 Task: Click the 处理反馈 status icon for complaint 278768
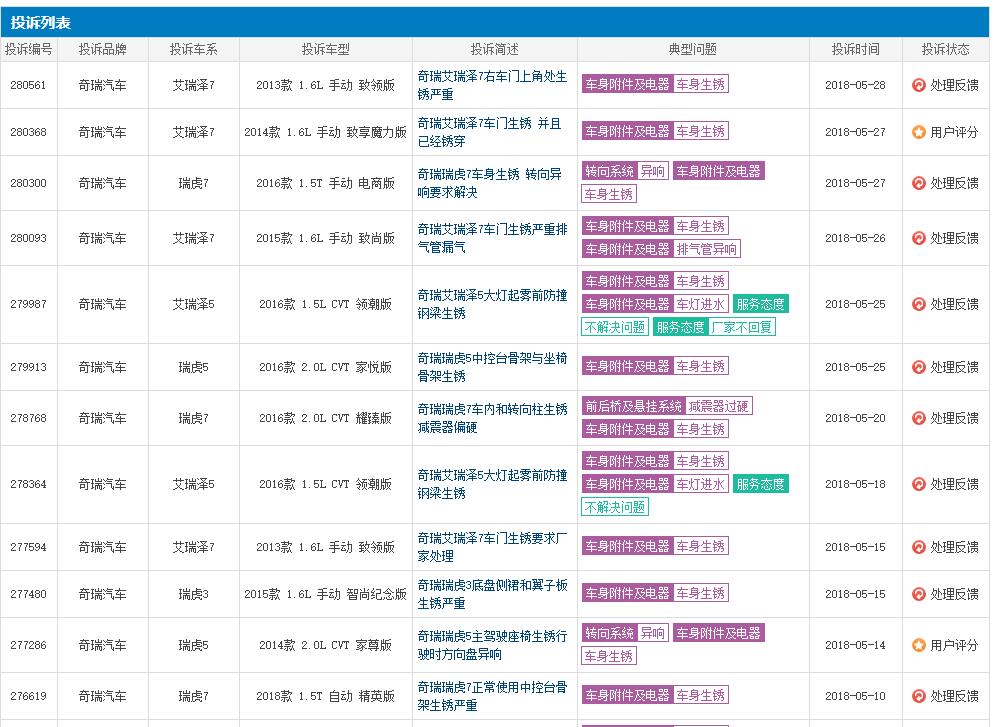point(919,418)
